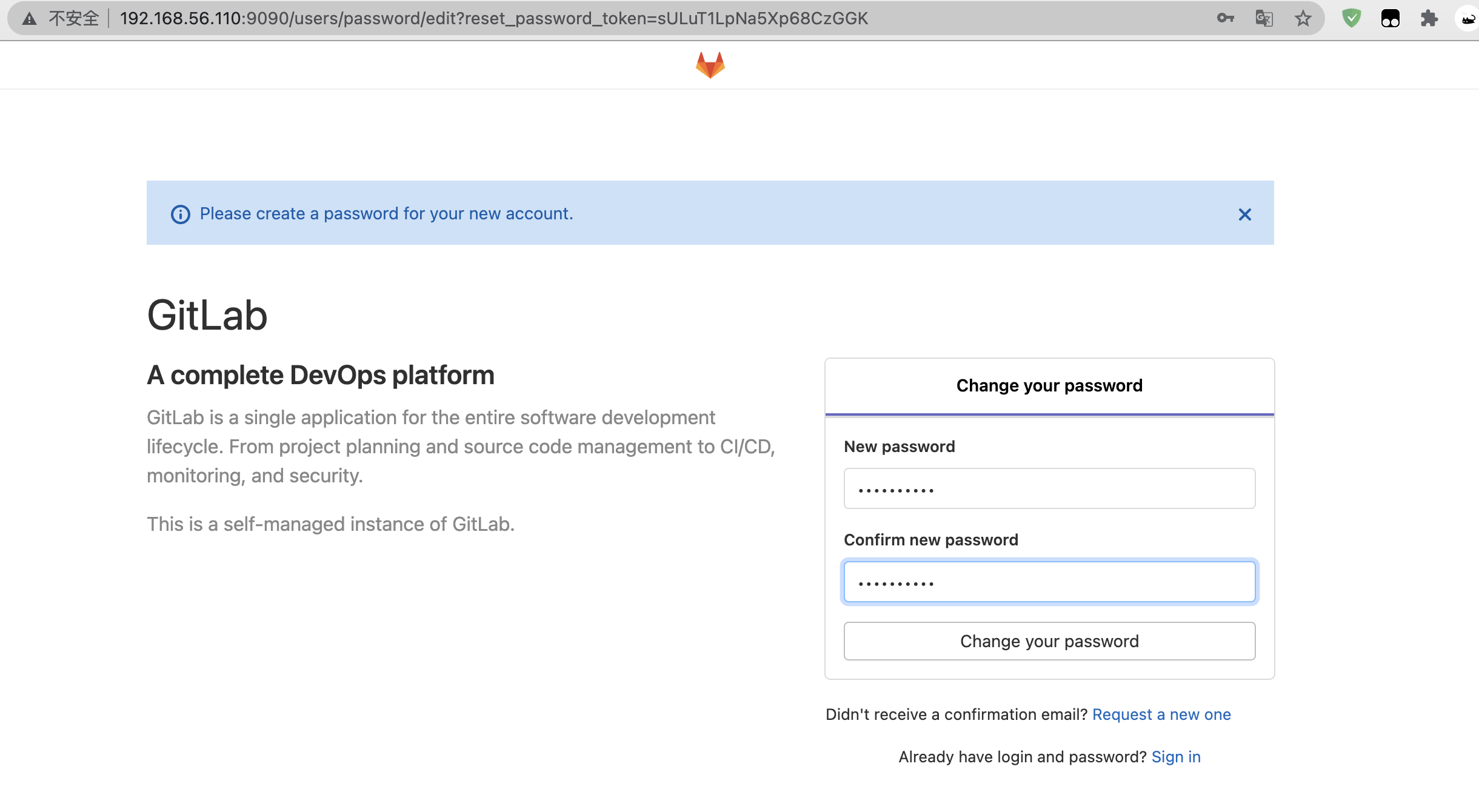
Task: Follow the Request a new one link
Action: tap(1161, 714)
